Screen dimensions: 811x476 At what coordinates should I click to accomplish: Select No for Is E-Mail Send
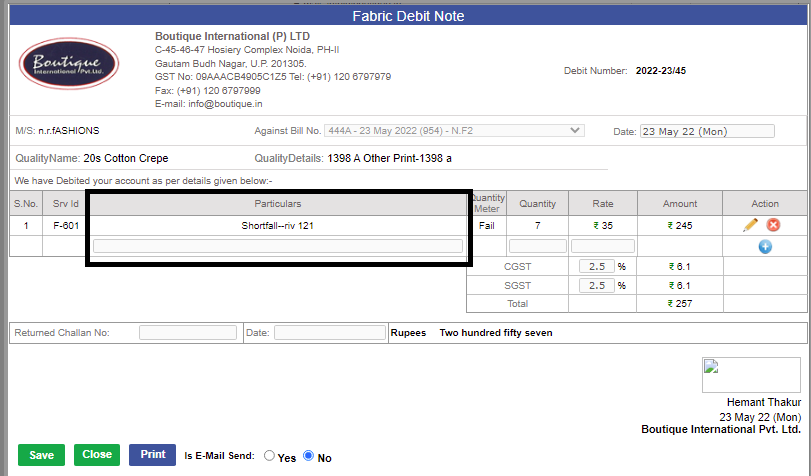[308, 455]
